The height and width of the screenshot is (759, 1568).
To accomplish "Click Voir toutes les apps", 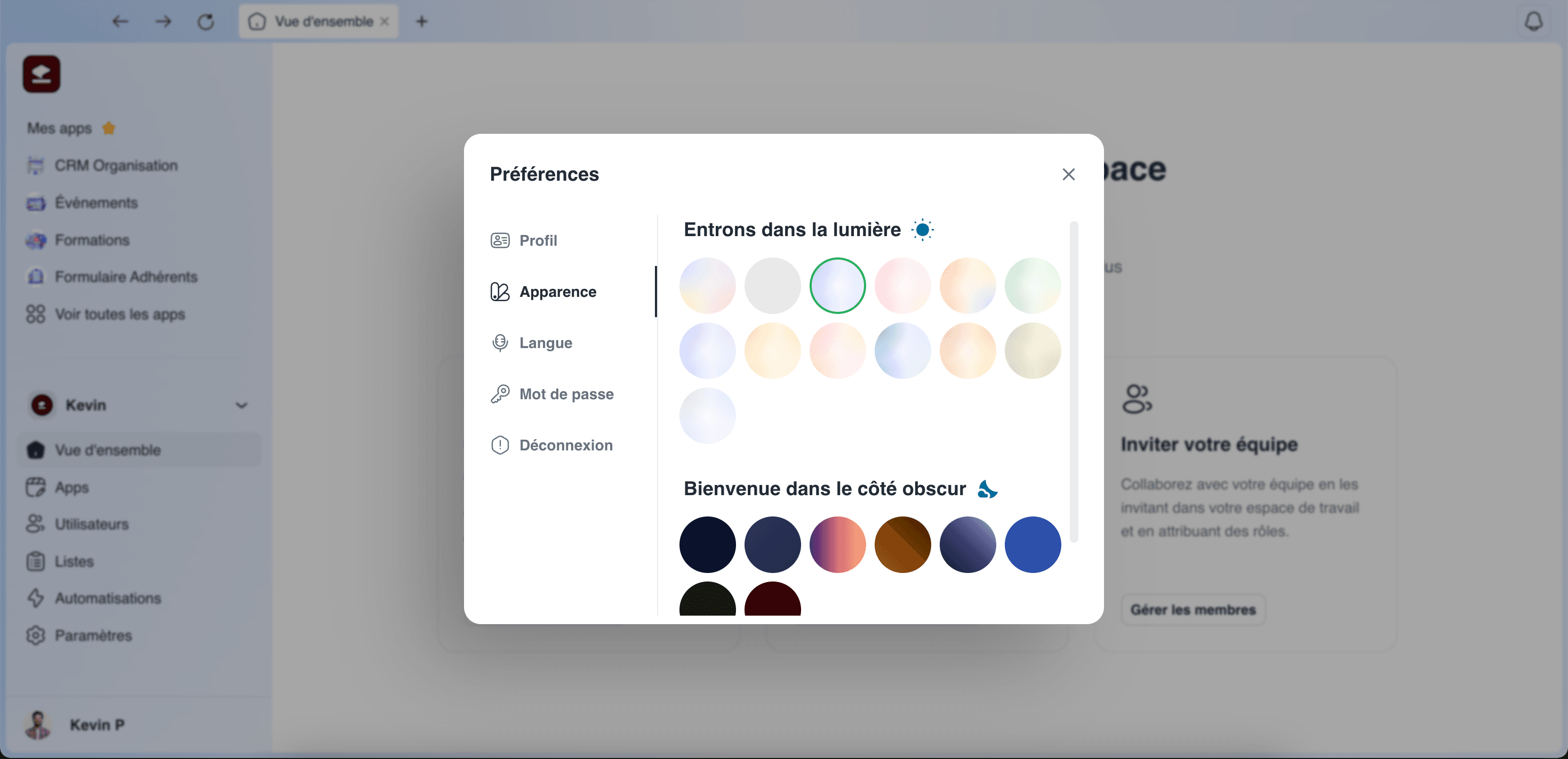I will click(106, 314).
